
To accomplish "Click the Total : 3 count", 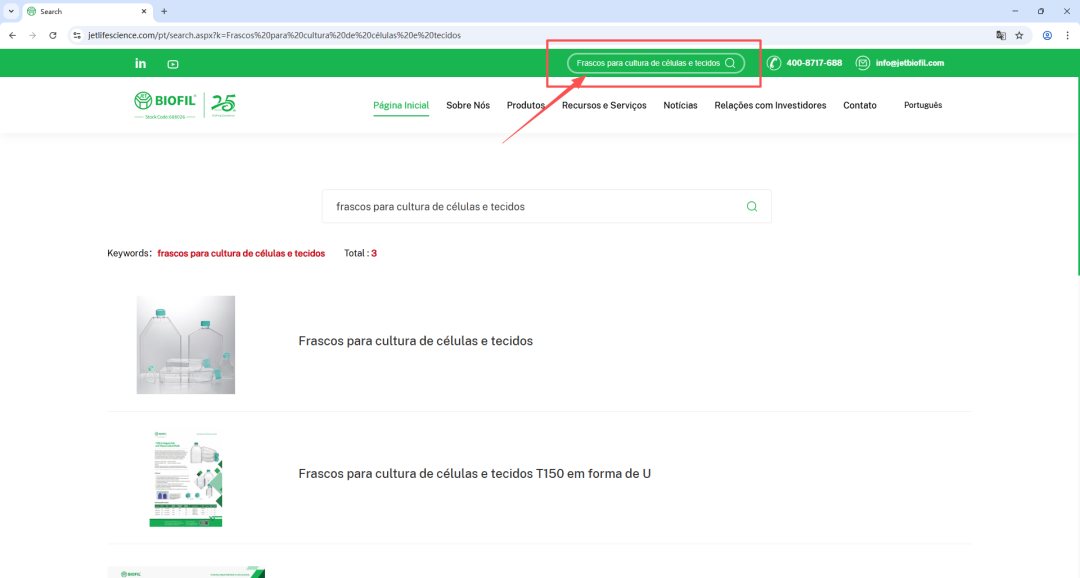I will pos(360,254).
